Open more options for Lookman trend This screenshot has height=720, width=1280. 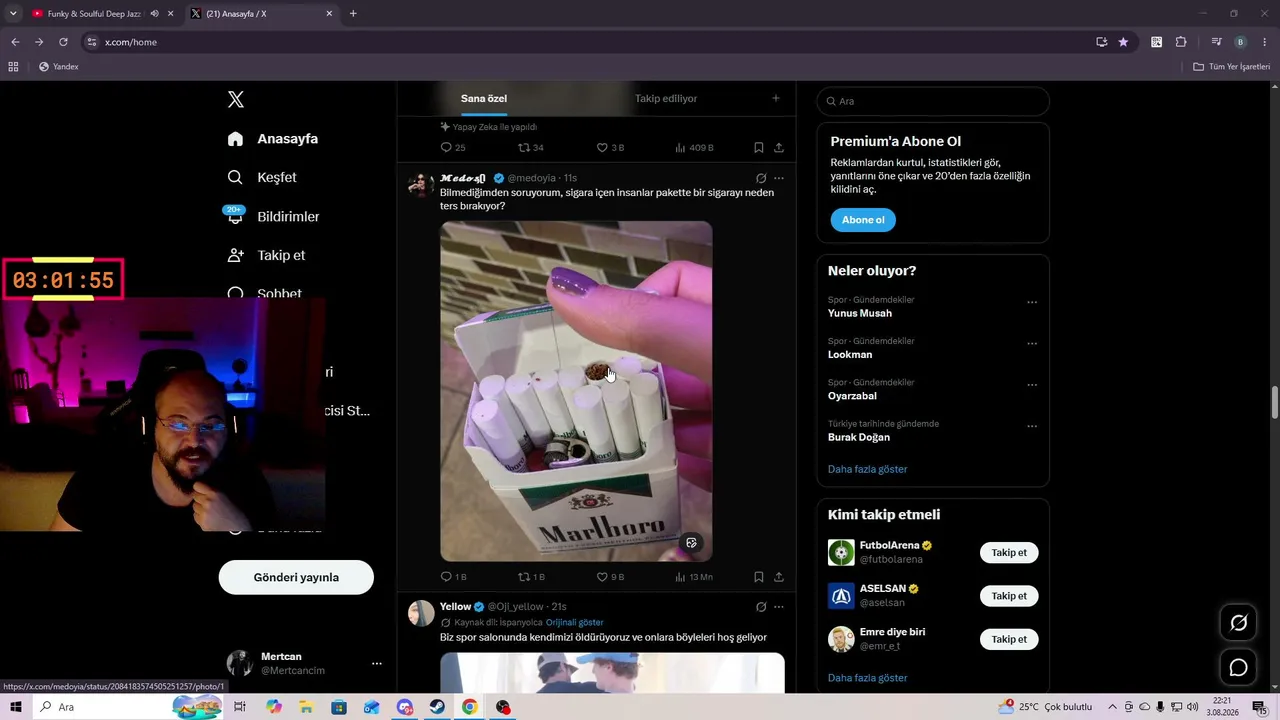pos(1032,343)
